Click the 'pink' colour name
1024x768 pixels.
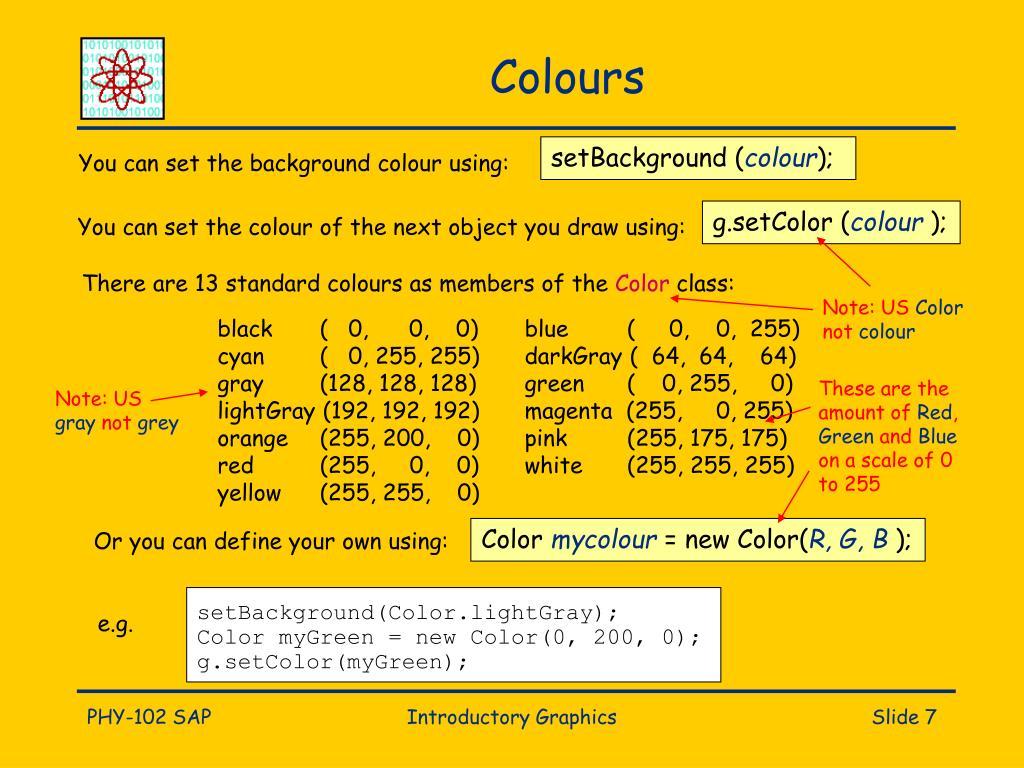pyautogui.click(x=545, y=438)
